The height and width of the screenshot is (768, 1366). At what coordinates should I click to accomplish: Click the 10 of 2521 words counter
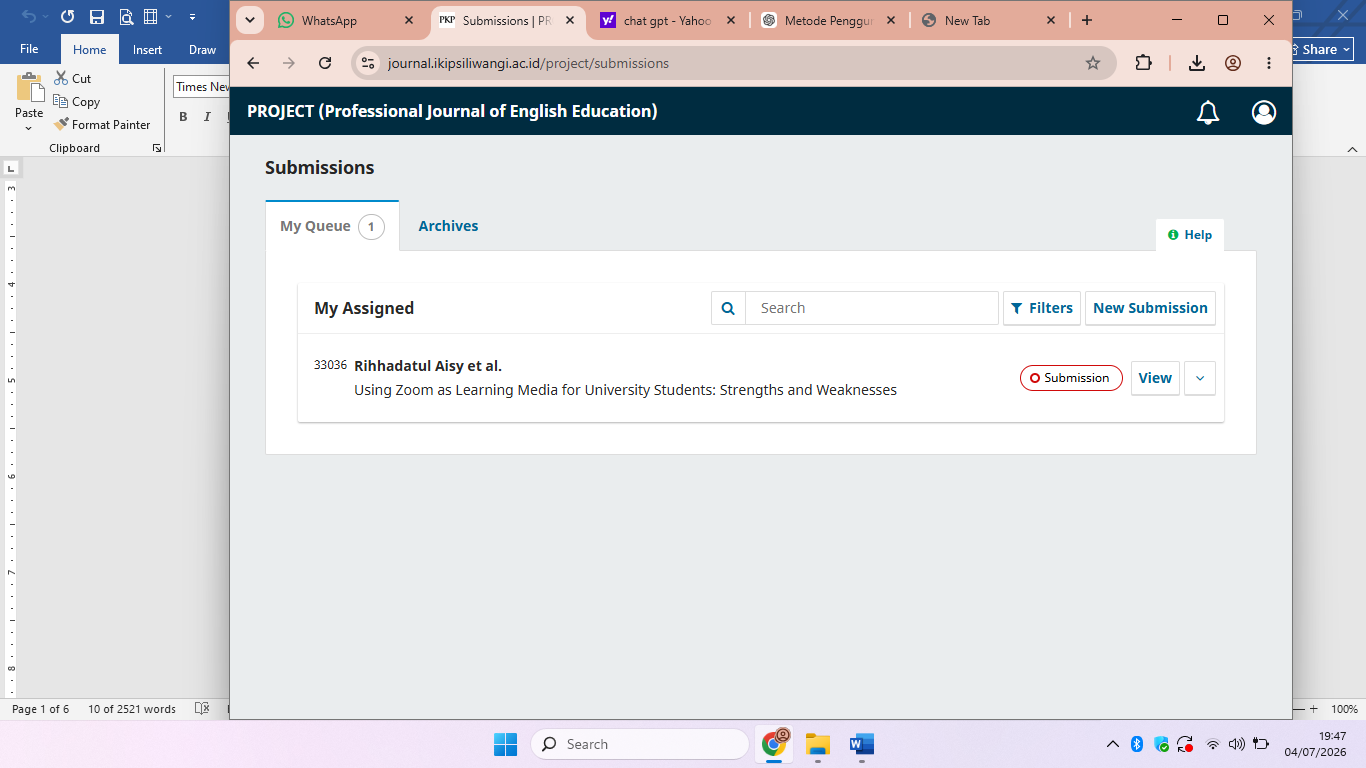point(132,709)
